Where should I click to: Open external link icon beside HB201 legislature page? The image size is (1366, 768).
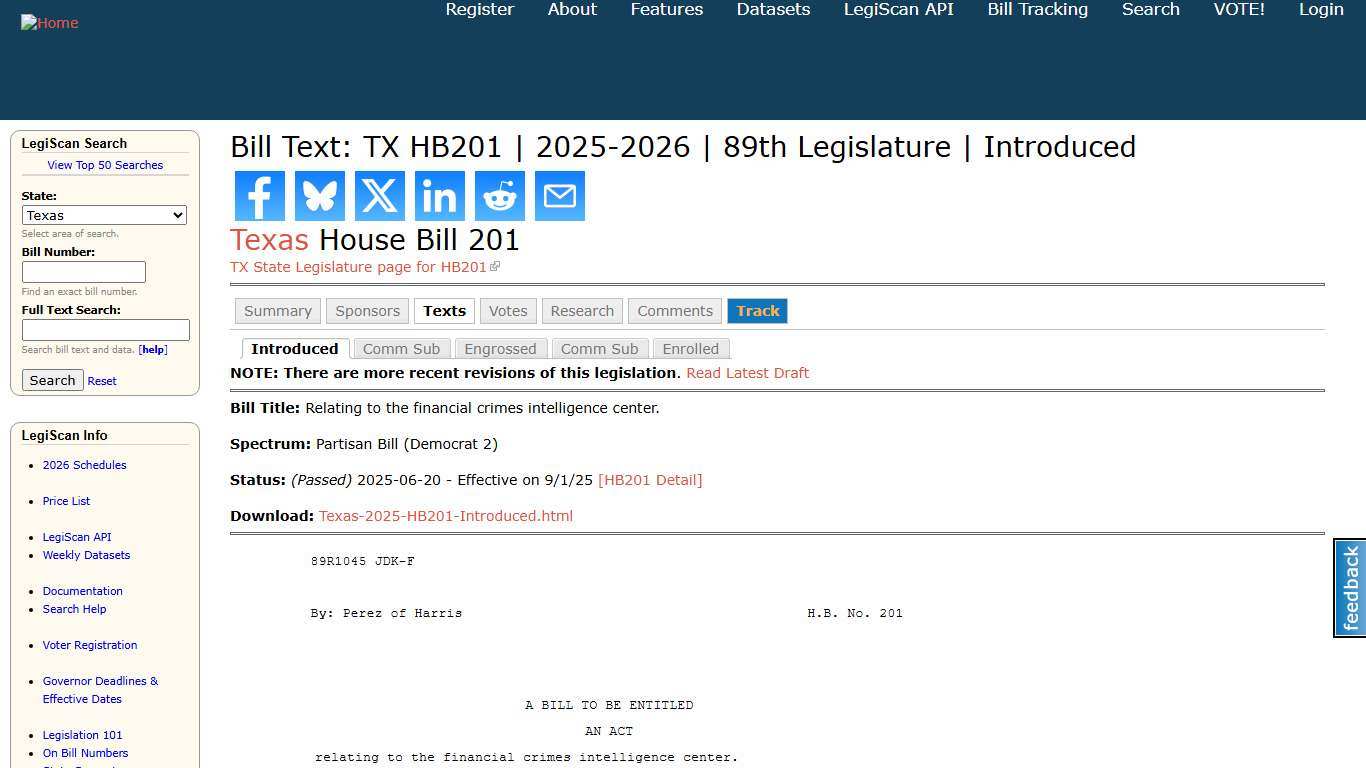[x=496, y=266]
